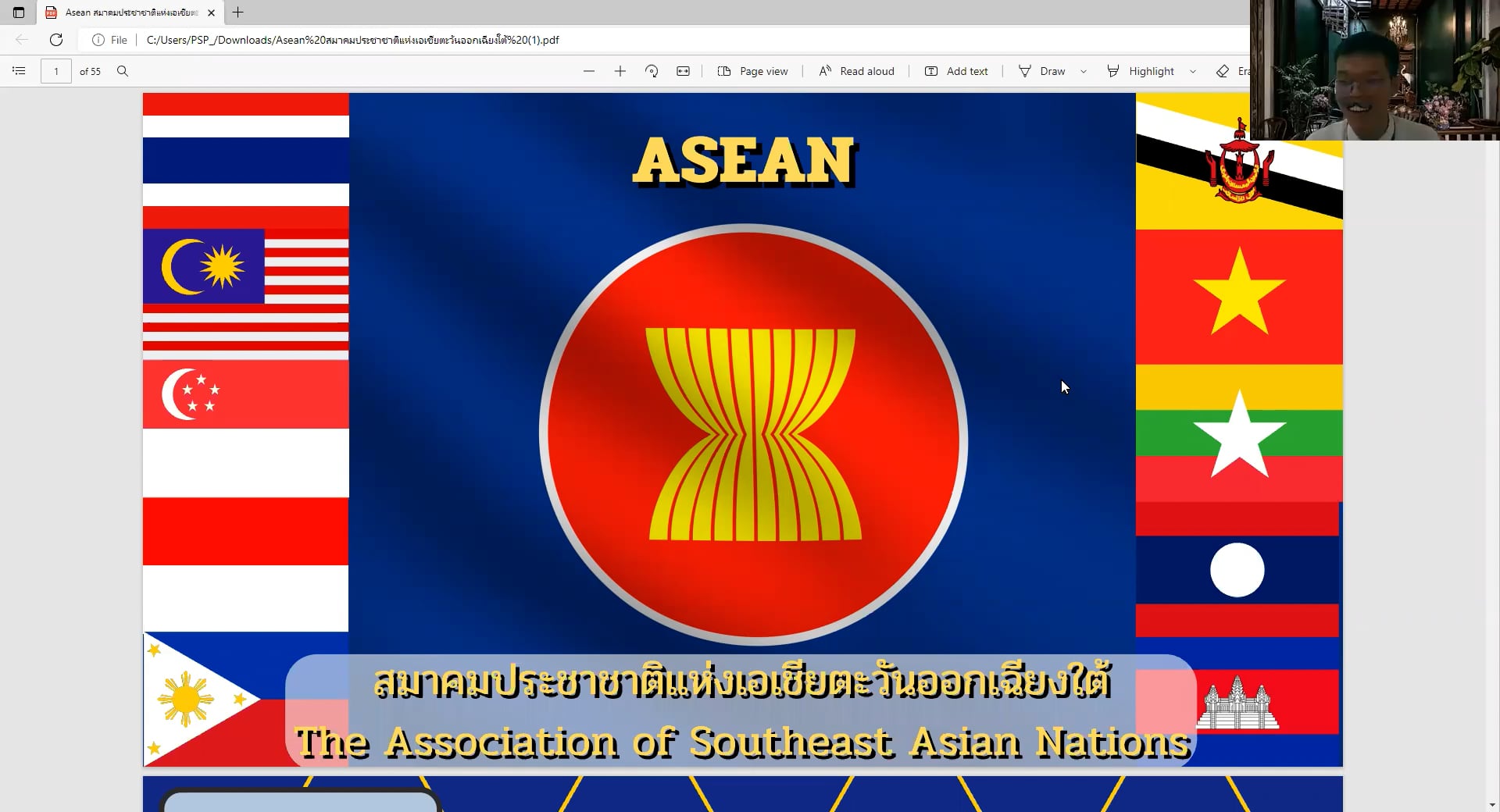Select the Add text tool
1500x812 pixels.
coord(956,71)
